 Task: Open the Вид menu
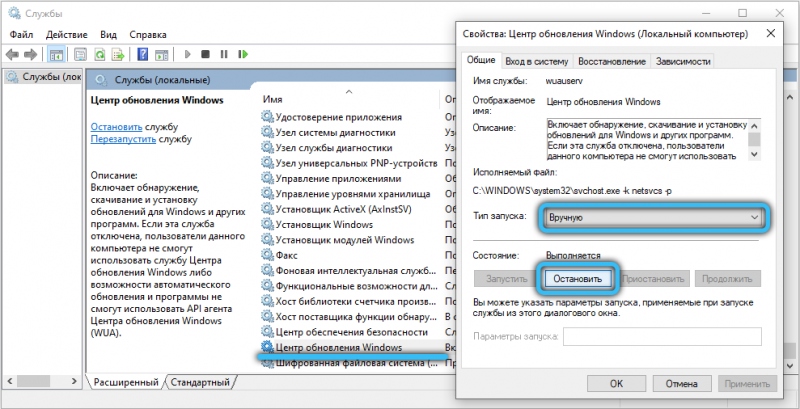click(108, 35)
